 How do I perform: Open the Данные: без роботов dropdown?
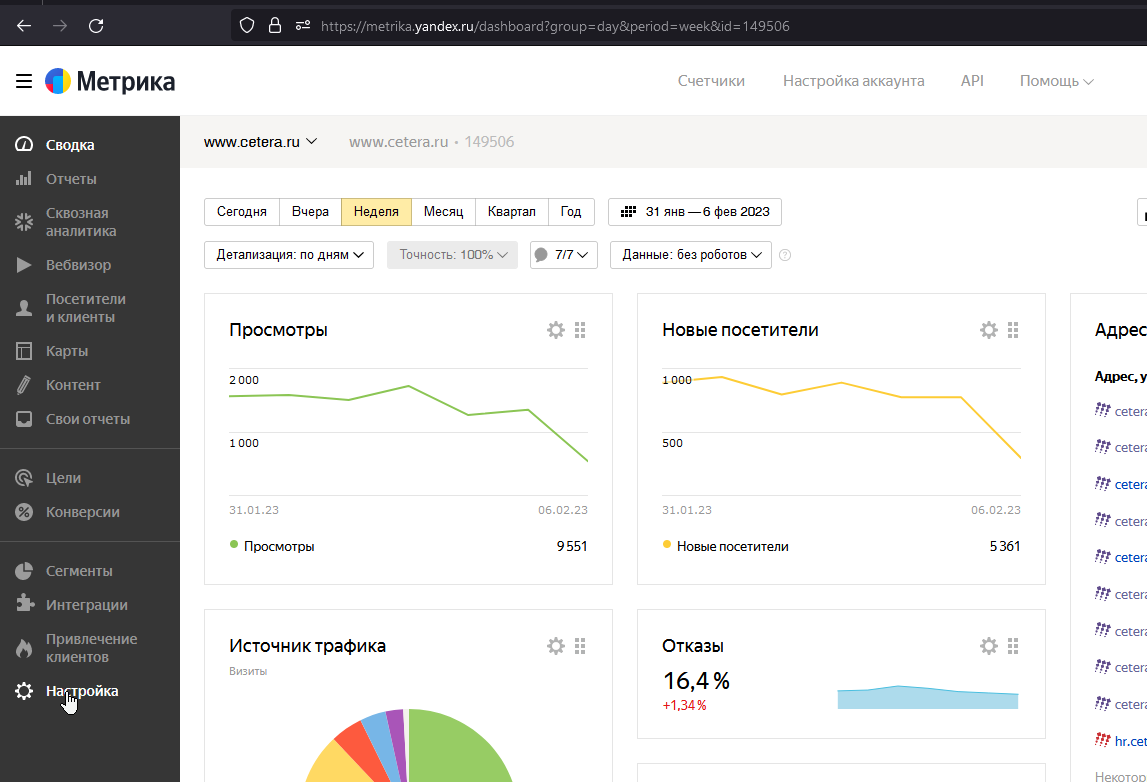click(x=691, y=255)
